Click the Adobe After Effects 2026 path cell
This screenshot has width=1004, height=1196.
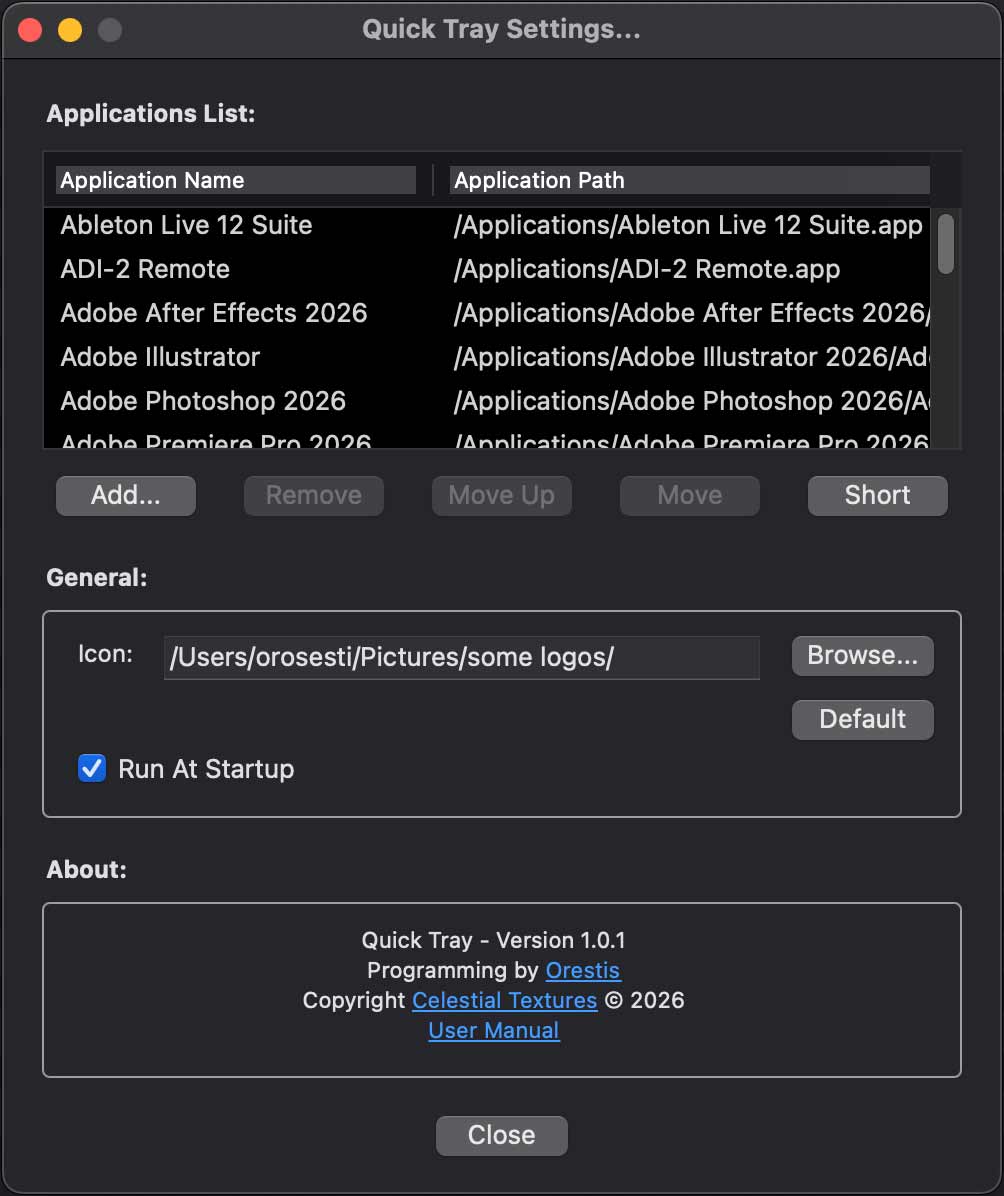[691, 313]
